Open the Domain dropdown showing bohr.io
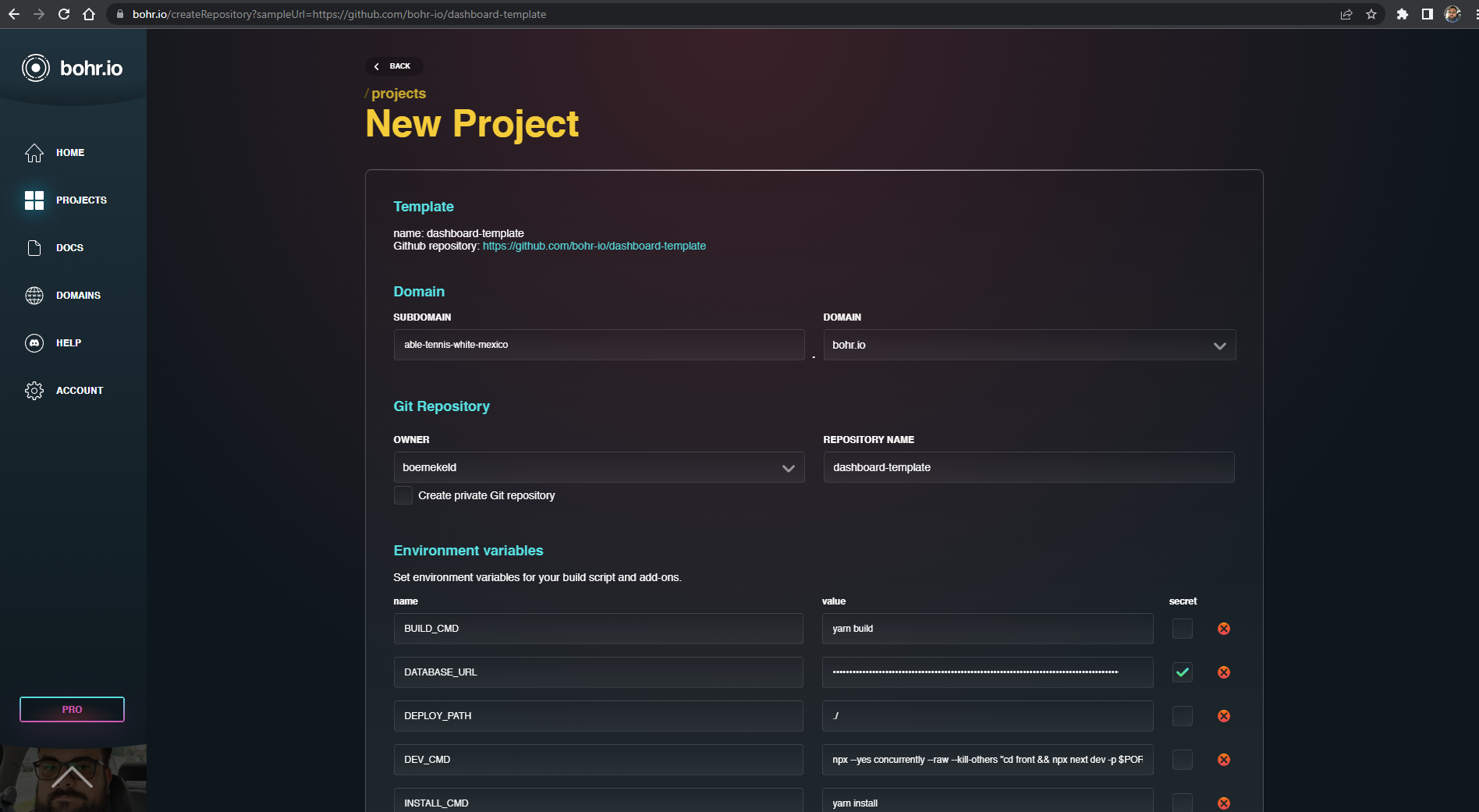This screenshot has height=812, width=1479. 1030,345
